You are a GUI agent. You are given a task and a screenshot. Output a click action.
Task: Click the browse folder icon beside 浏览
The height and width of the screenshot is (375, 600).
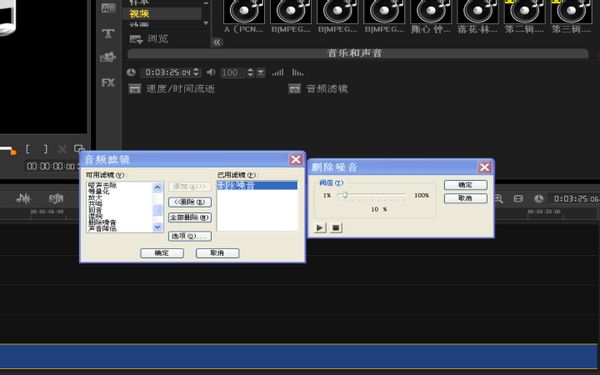pyautogui.click(x=136, y=39)
